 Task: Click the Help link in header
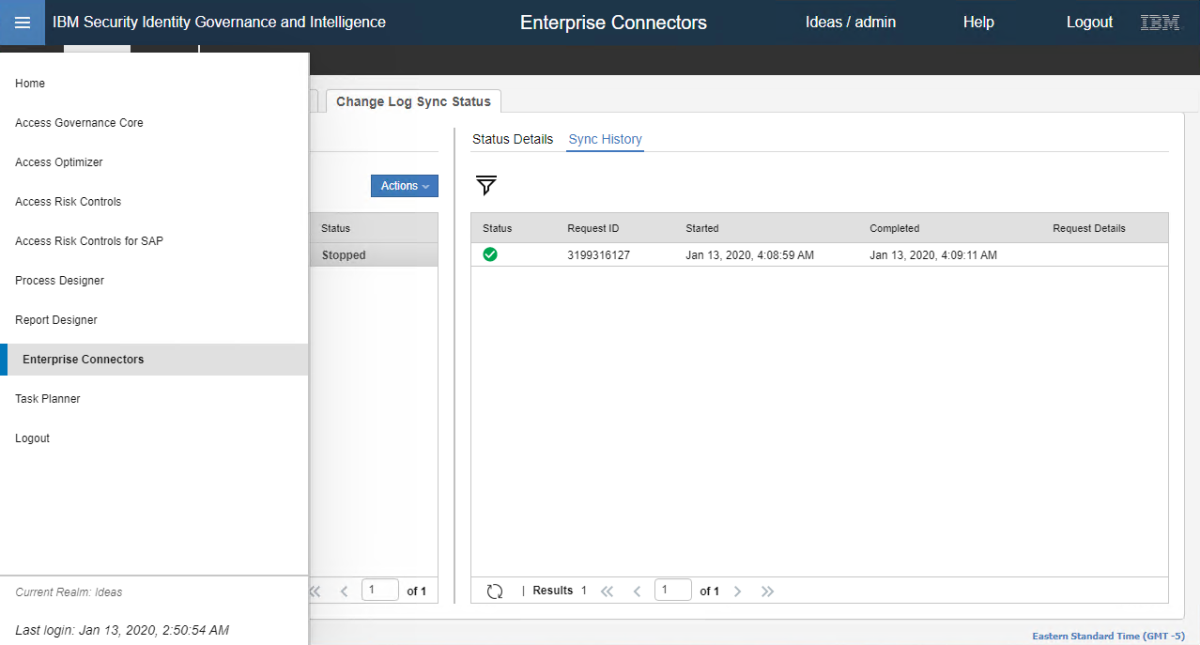[978, 22]
